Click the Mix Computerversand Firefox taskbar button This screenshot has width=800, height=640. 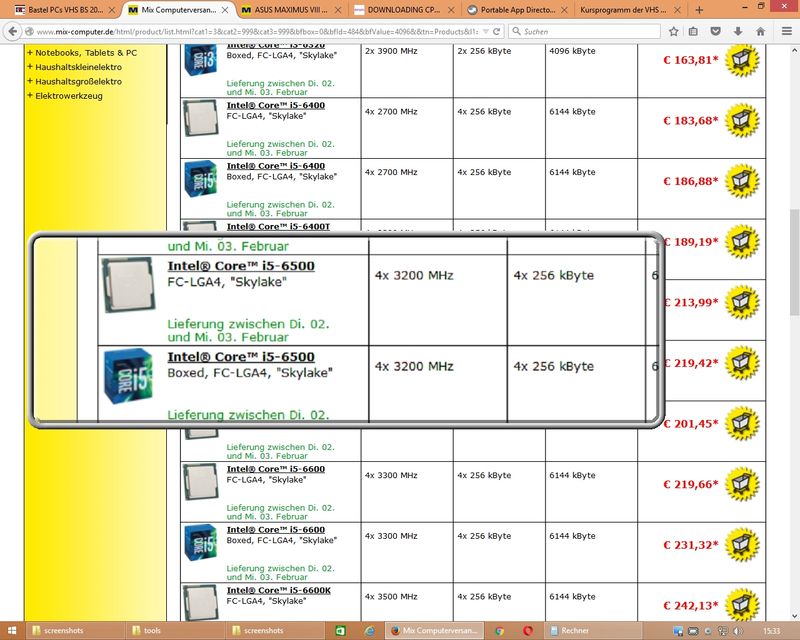click(x=434, y=631)
